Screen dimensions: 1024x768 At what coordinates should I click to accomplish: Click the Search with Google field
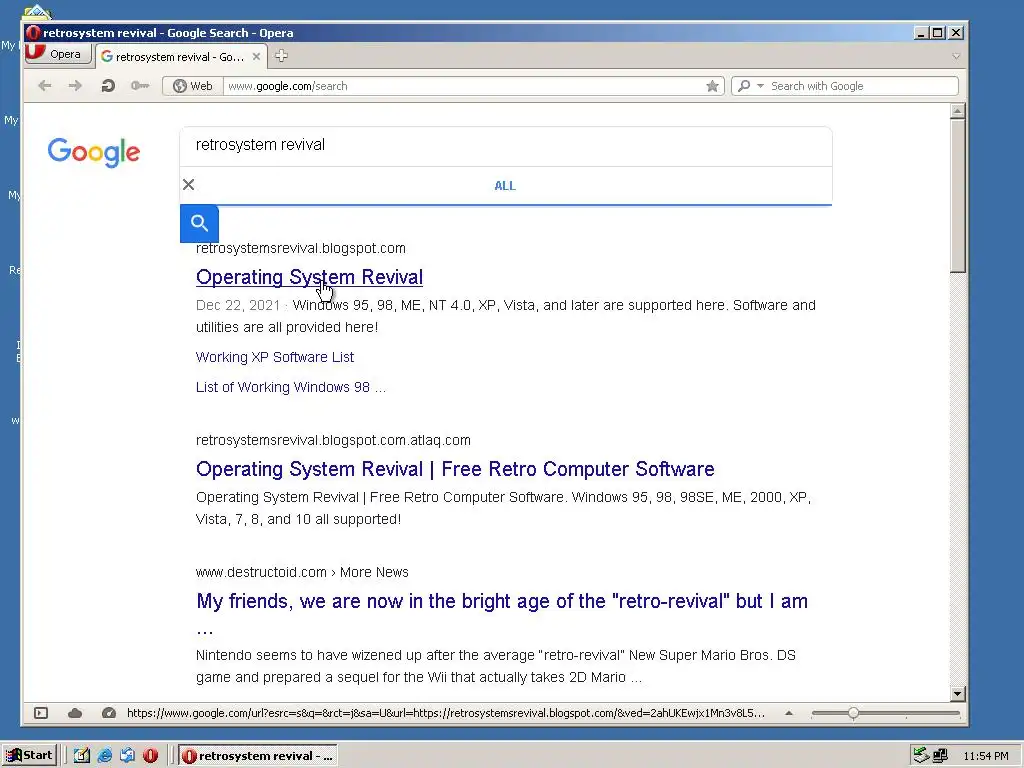[x=861, y=86]
